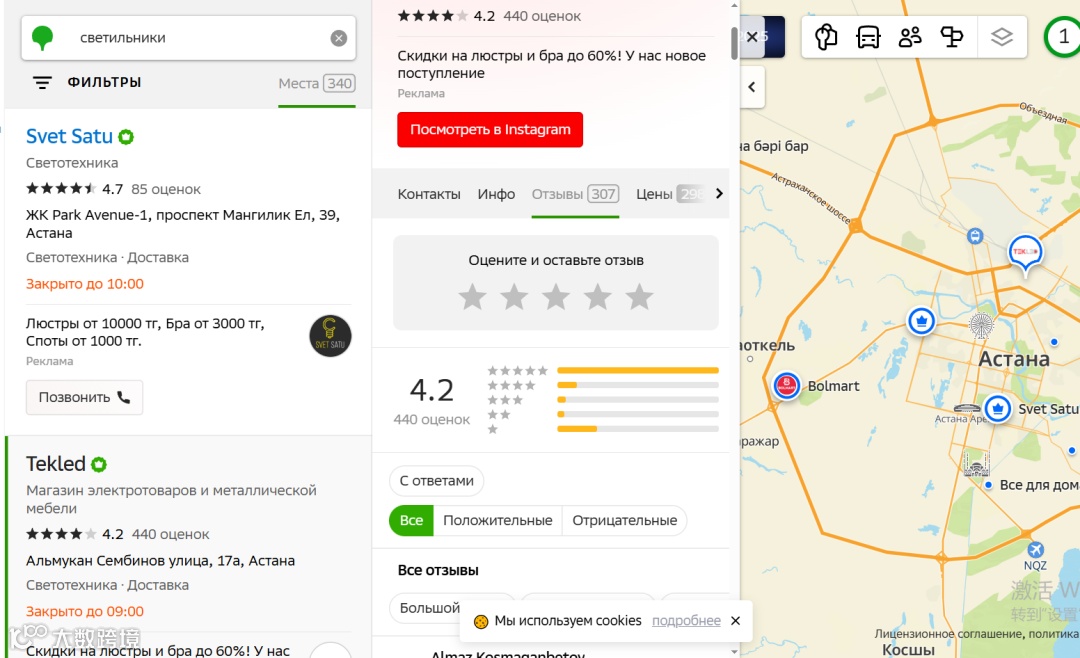Click the Астана city label
Screen dimensions: 1080x658
pyautogui.click(x=1015, y=359)
